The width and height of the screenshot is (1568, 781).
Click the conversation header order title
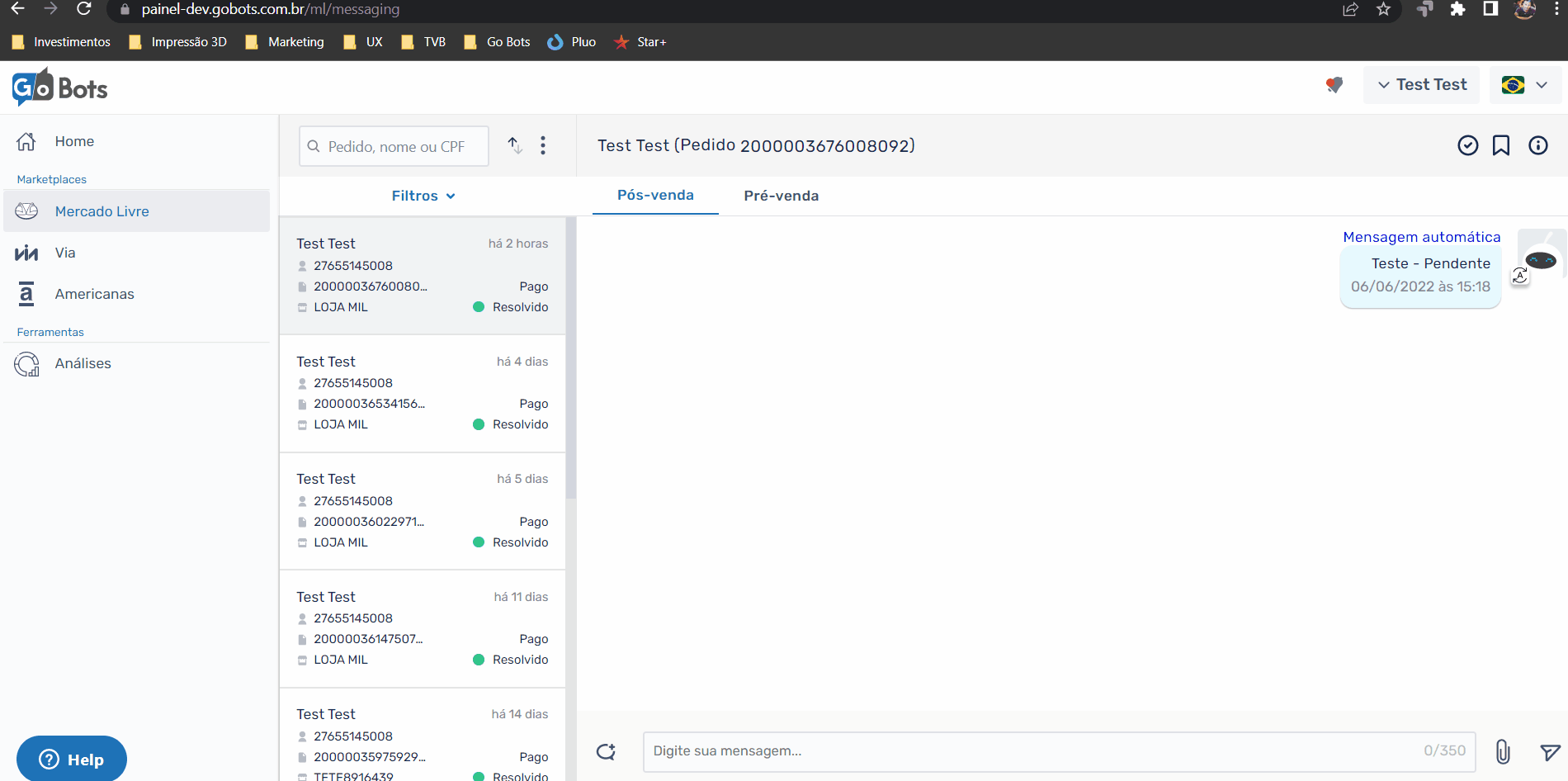coord(756,145)
